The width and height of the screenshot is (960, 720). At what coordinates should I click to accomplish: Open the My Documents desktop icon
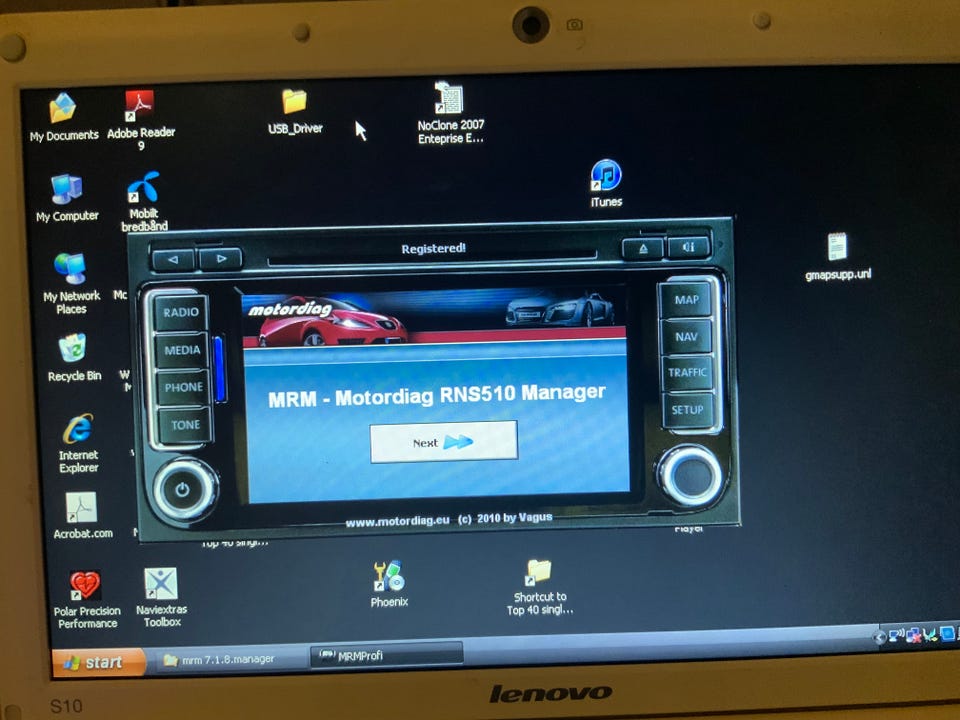point(63,116)
